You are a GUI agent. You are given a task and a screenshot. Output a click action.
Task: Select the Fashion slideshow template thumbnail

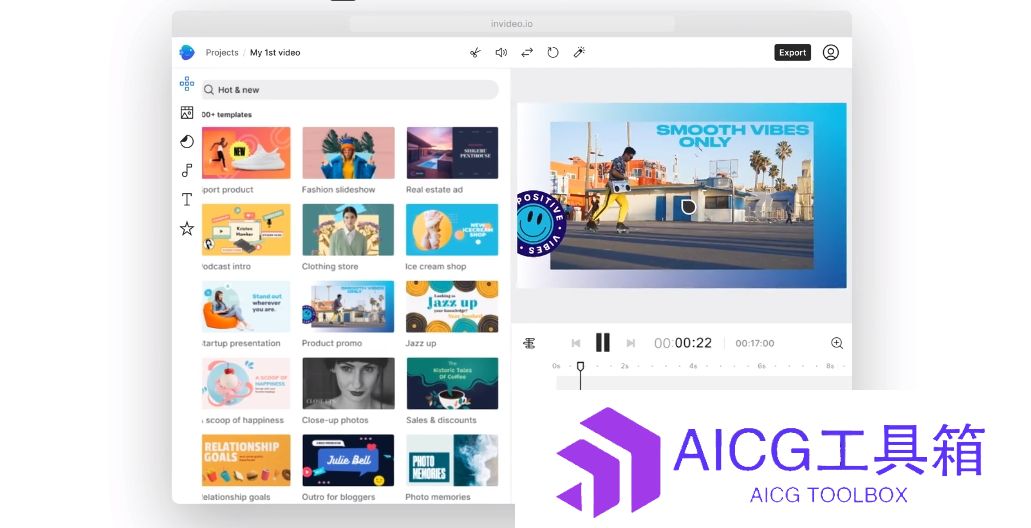pyautogui.click(x=348, y=153)
